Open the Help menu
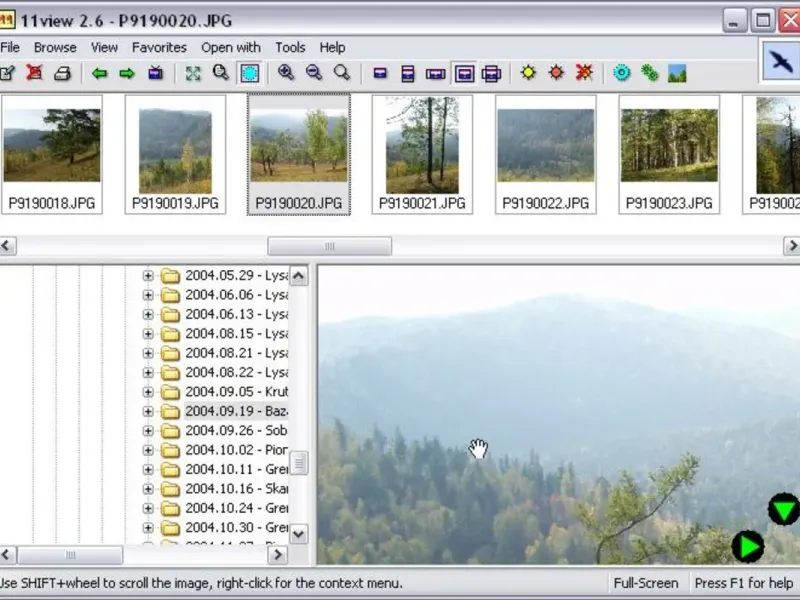 coord(332,47)
